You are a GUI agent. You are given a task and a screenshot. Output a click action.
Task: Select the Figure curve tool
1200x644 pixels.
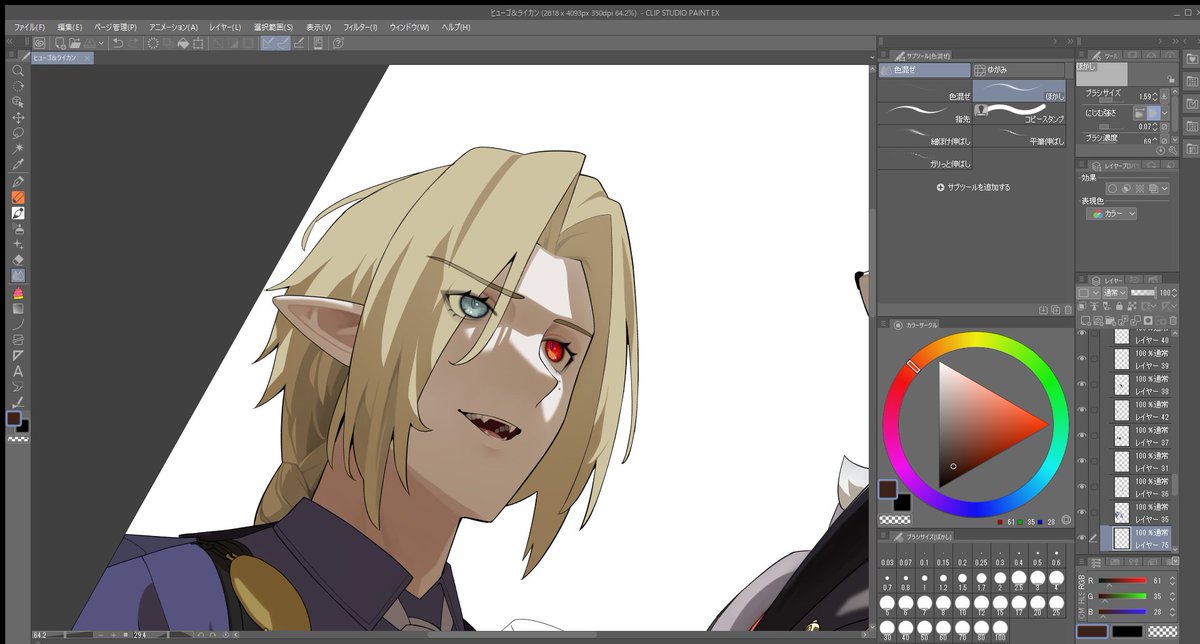coord(18,324)
